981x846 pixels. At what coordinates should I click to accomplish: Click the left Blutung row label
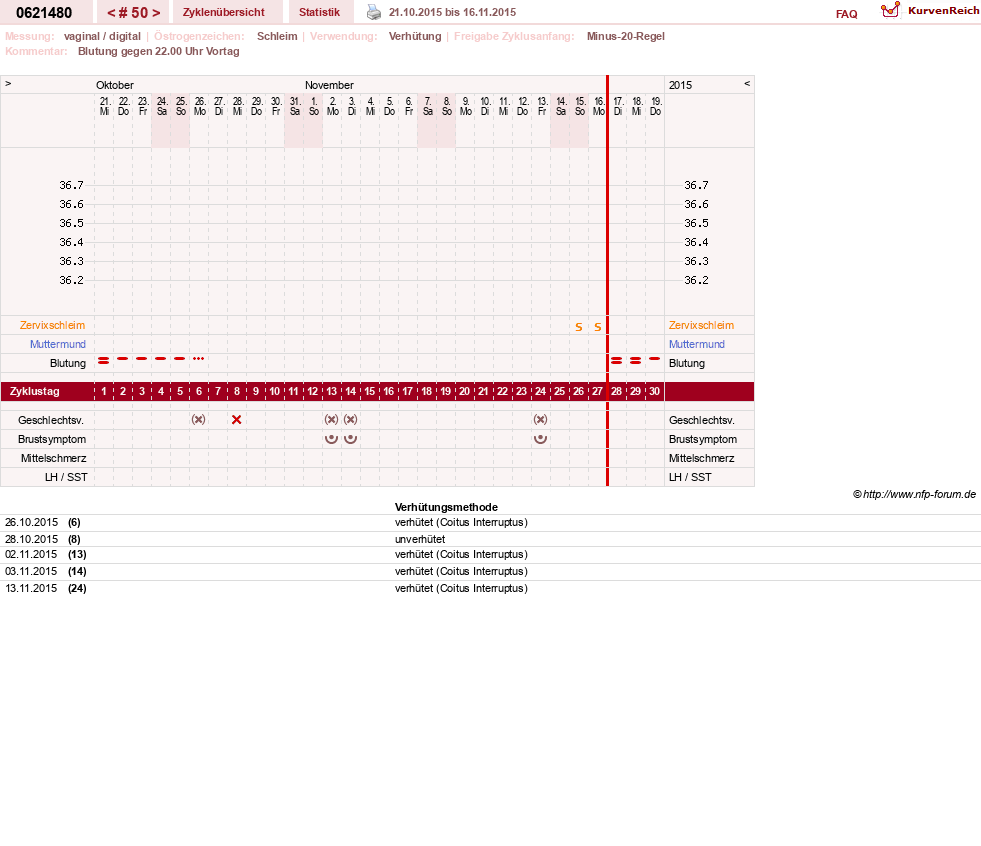tap(68, 364)
